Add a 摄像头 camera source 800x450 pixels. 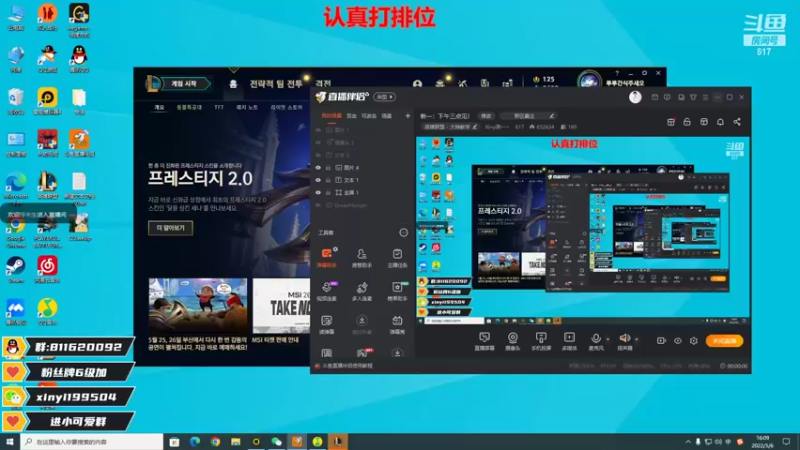coord(512,341)
